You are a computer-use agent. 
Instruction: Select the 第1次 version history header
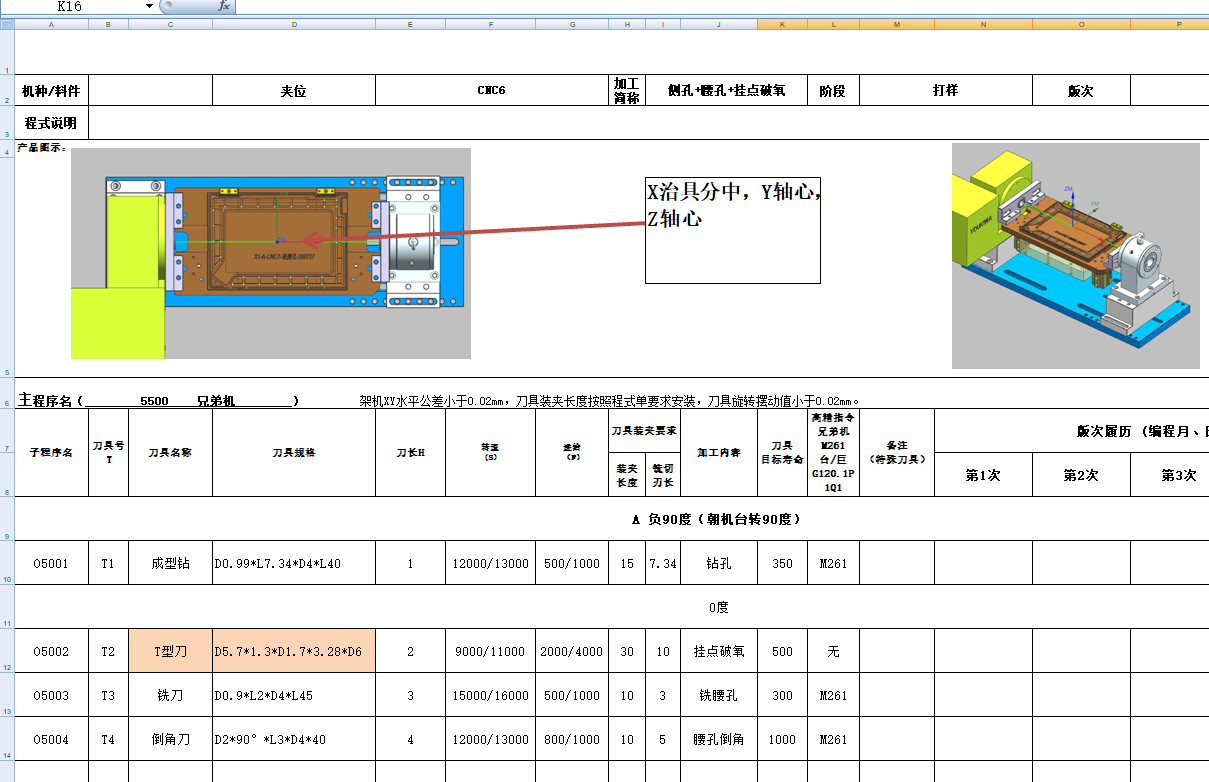point(981,474)
